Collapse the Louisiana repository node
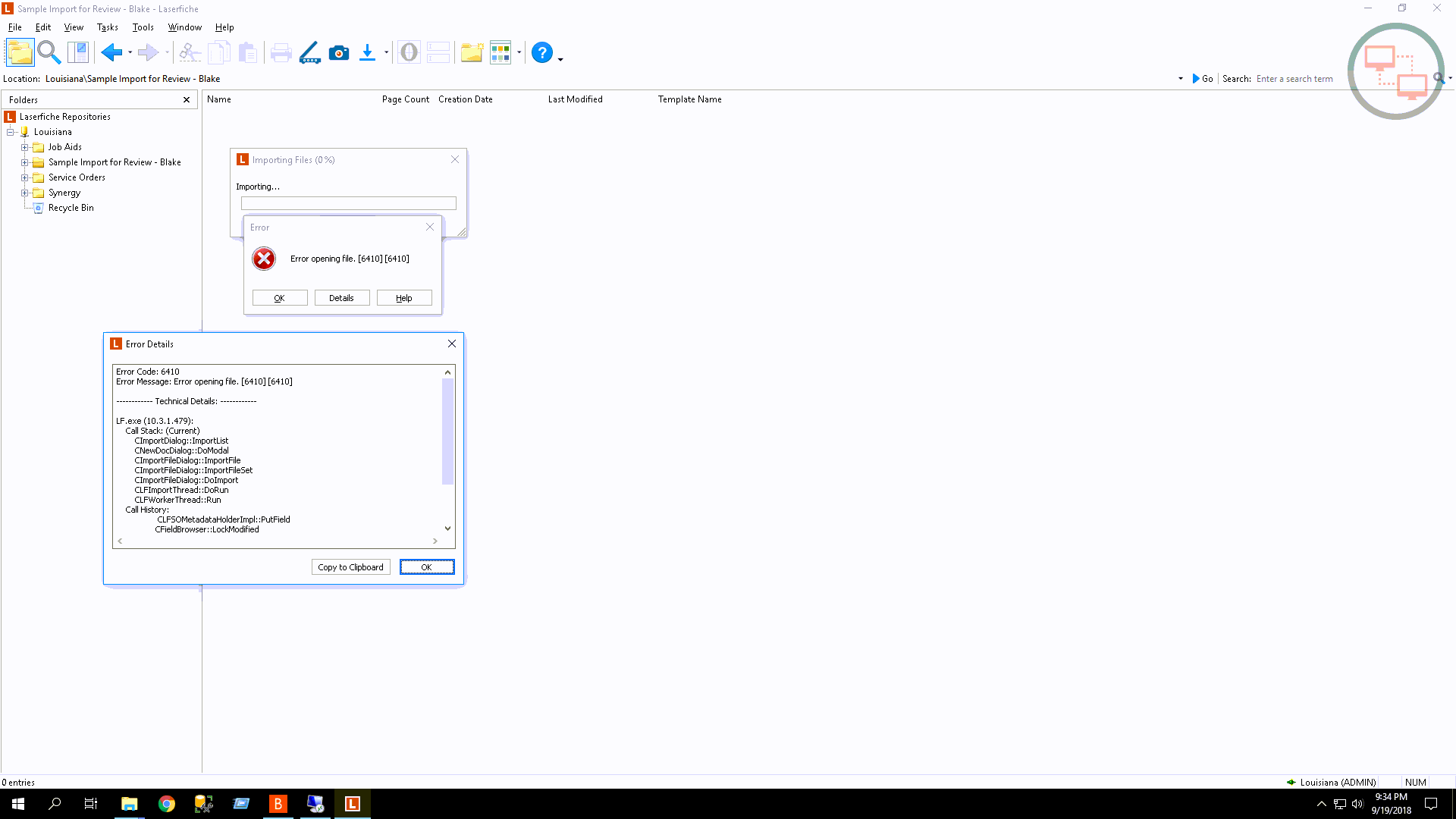Image resolution: width=1456 pixels, height=819 pixels. coord(11,132)
